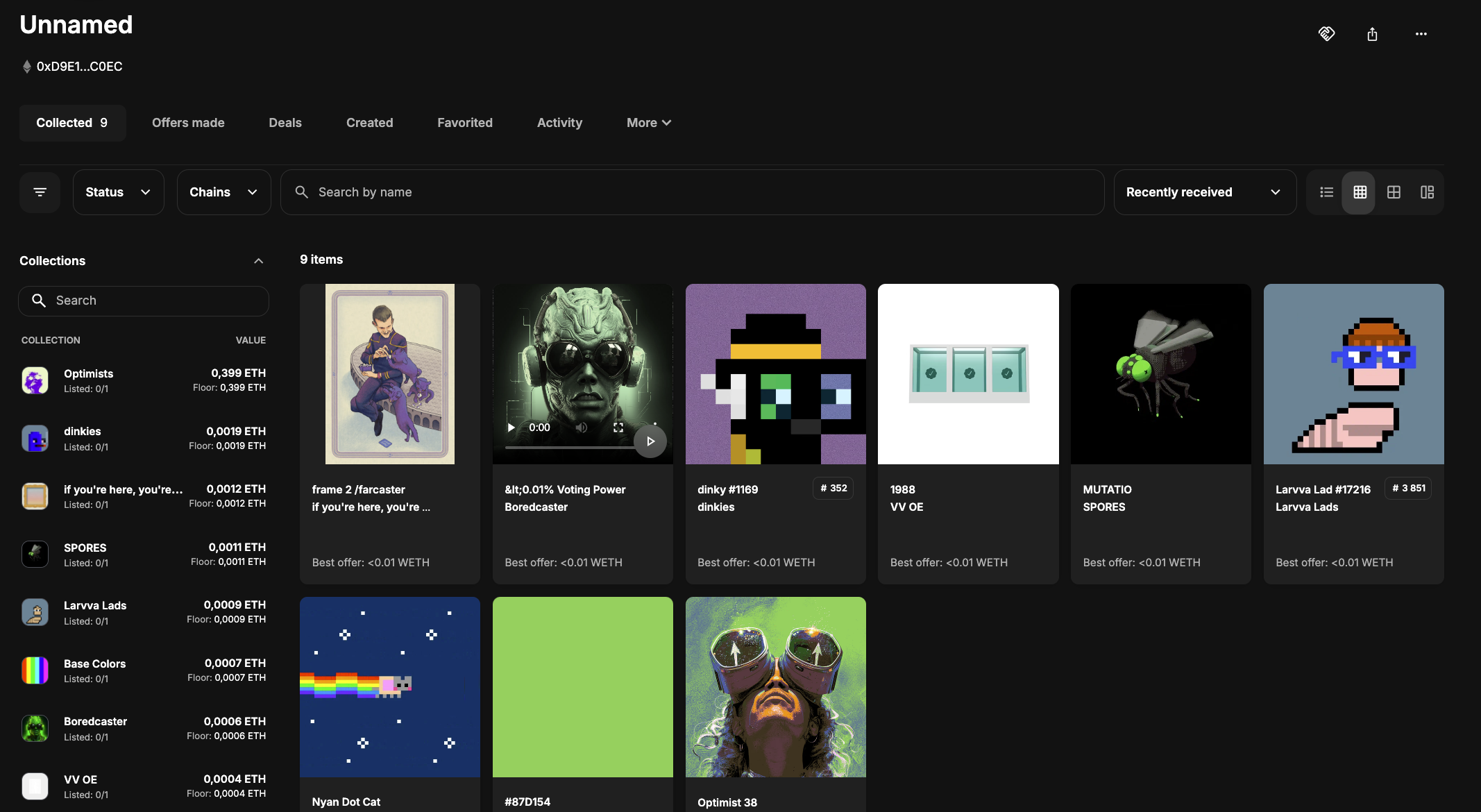Click the rarity rank # 3 851 badge
Screen dimensions: 1481x812
(1408, 488)
